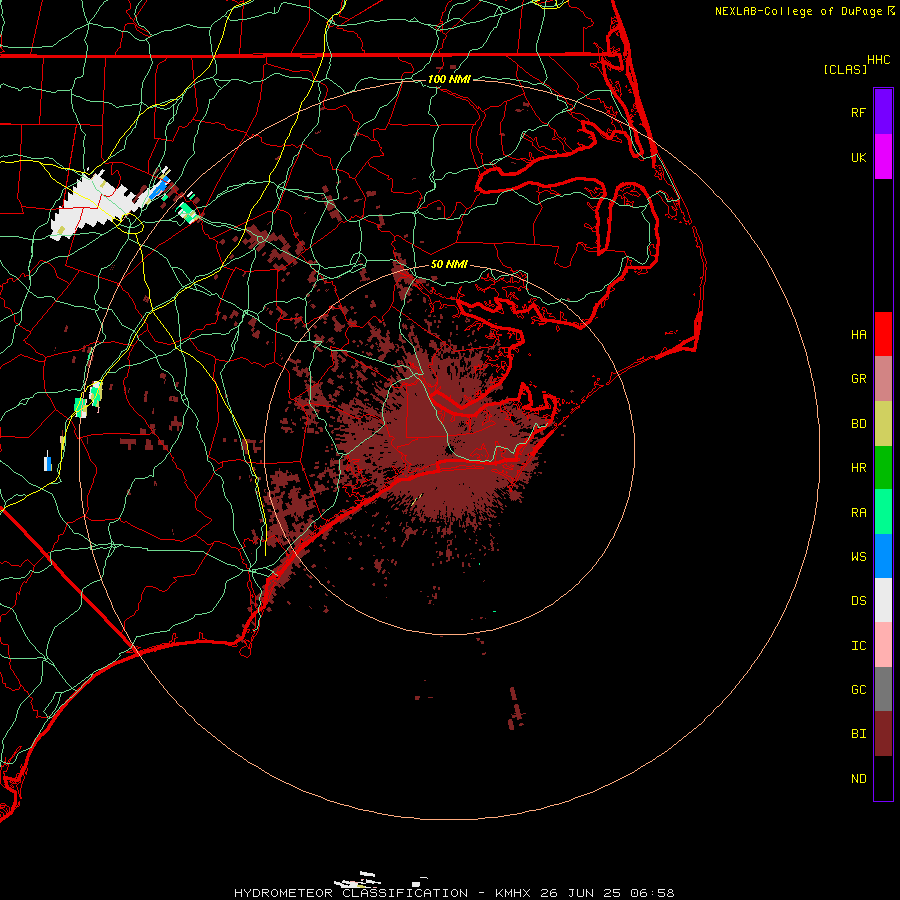Image resolution: width=900 pixels, height=900 pixels.
Task: Click the blue WS legend swatch
Action: click(883, 556)
